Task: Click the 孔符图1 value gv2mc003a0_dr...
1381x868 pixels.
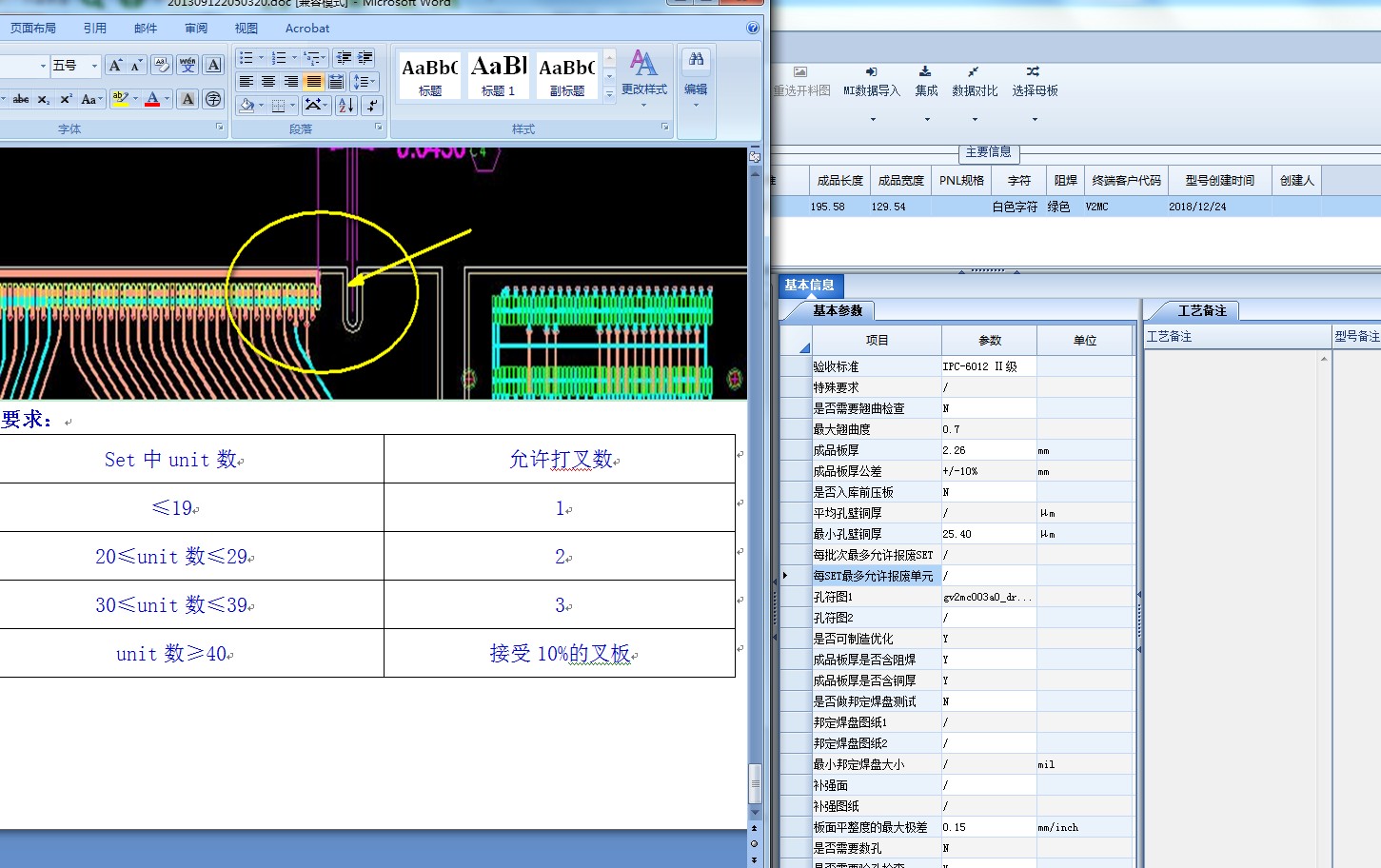Action: (x=988, y=597)
